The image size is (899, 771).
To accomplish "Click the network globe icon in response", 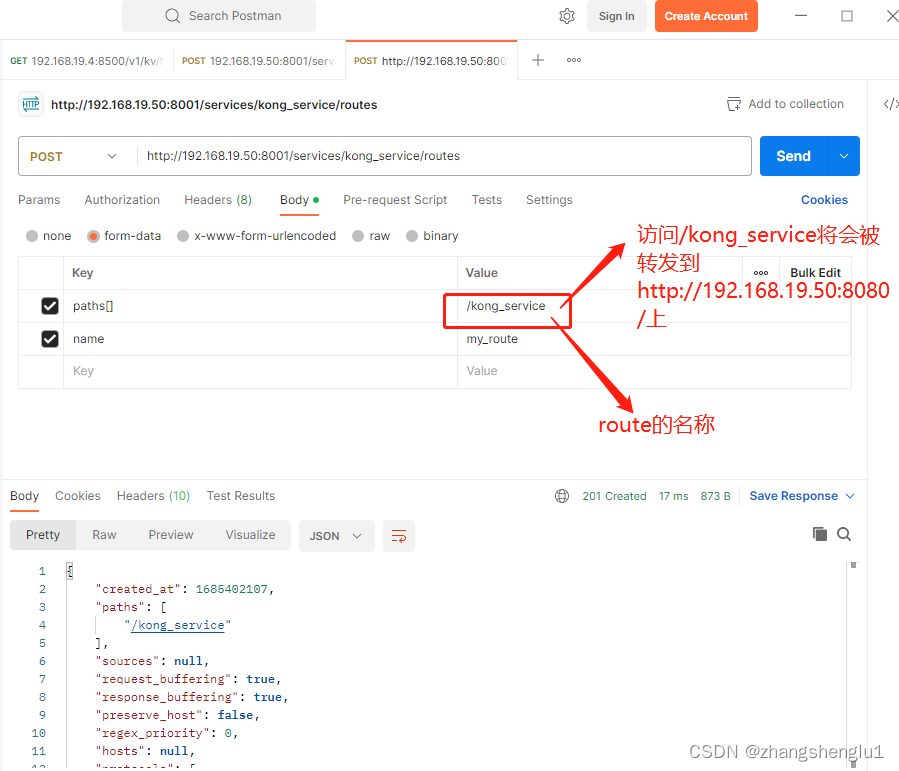I will coord(561,496).
